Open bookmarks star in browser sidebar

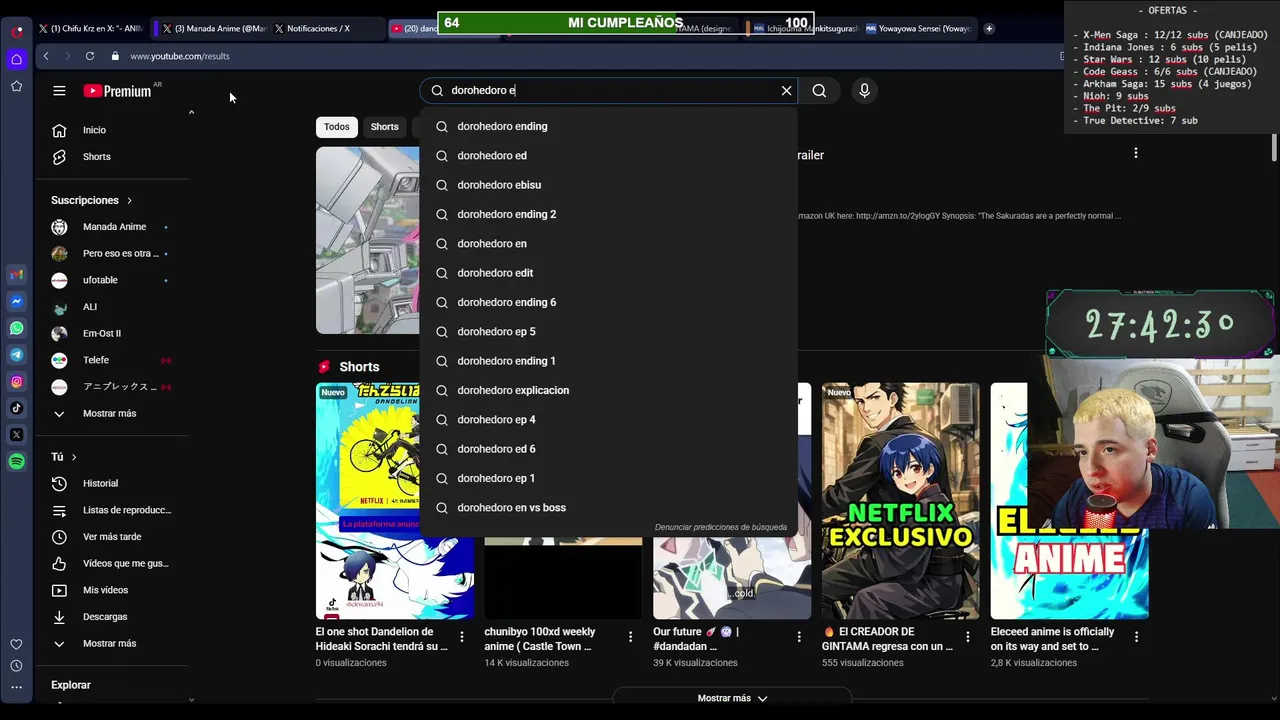click(x=17, y=86)
